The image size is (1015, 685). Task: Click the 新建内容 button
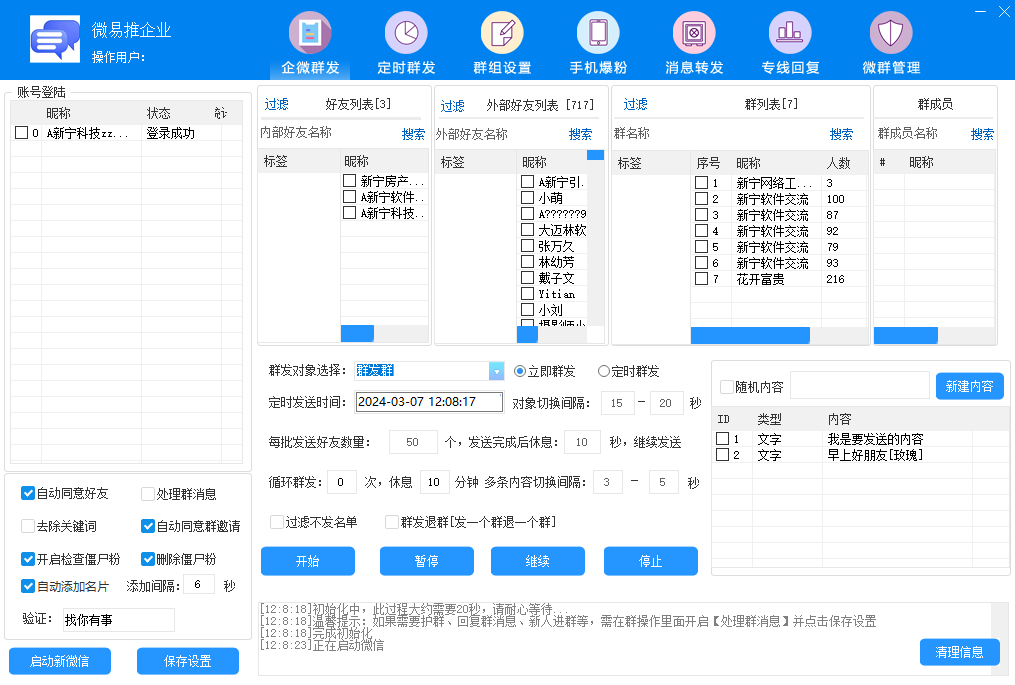(x=969, y=386)
